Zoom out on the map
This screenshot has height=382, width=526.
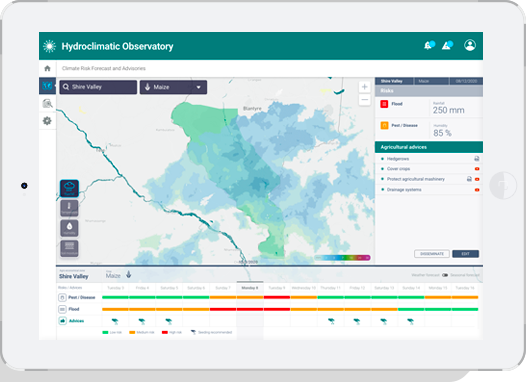click(364, 100)
